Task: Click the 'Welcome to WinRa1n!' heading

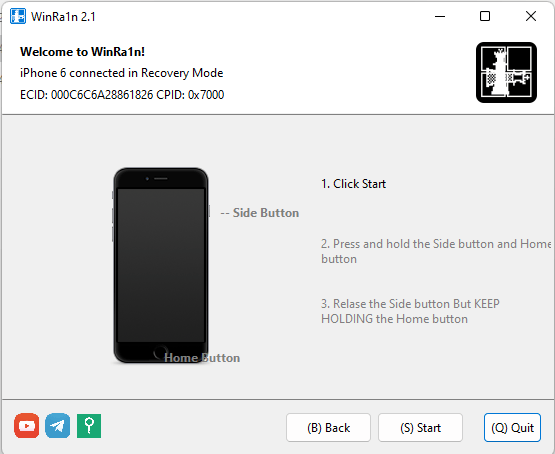Action: 82,52
